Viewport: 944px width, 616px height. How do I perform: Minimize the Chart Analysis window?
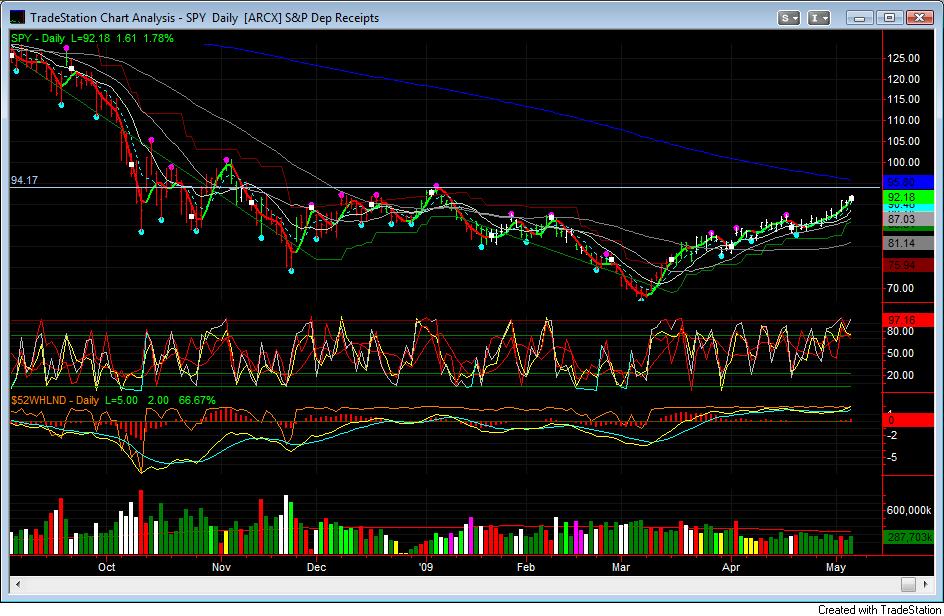coord(859,18)
